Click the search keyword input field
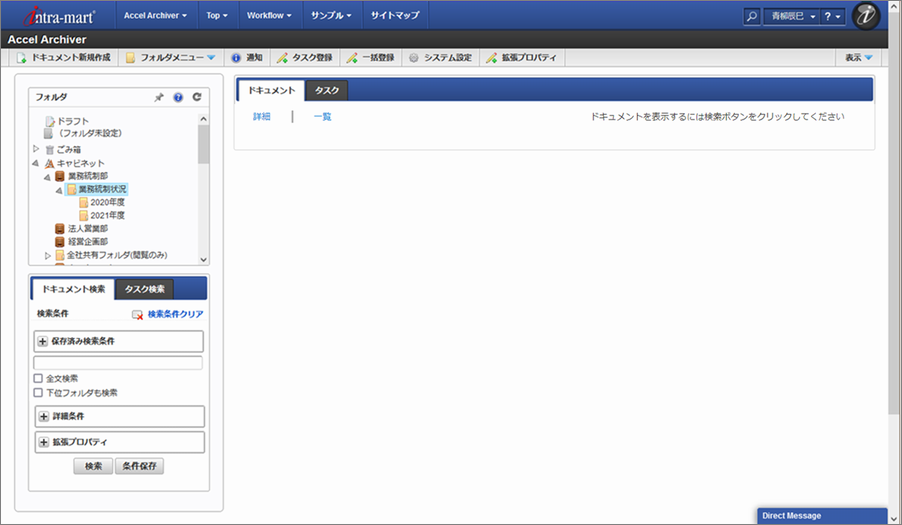 coord(118,363)
